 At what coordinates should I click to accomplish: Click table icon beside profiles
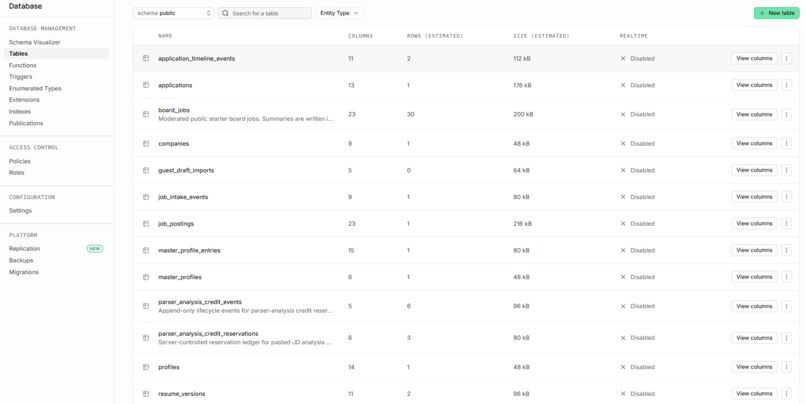pos(146,367)
